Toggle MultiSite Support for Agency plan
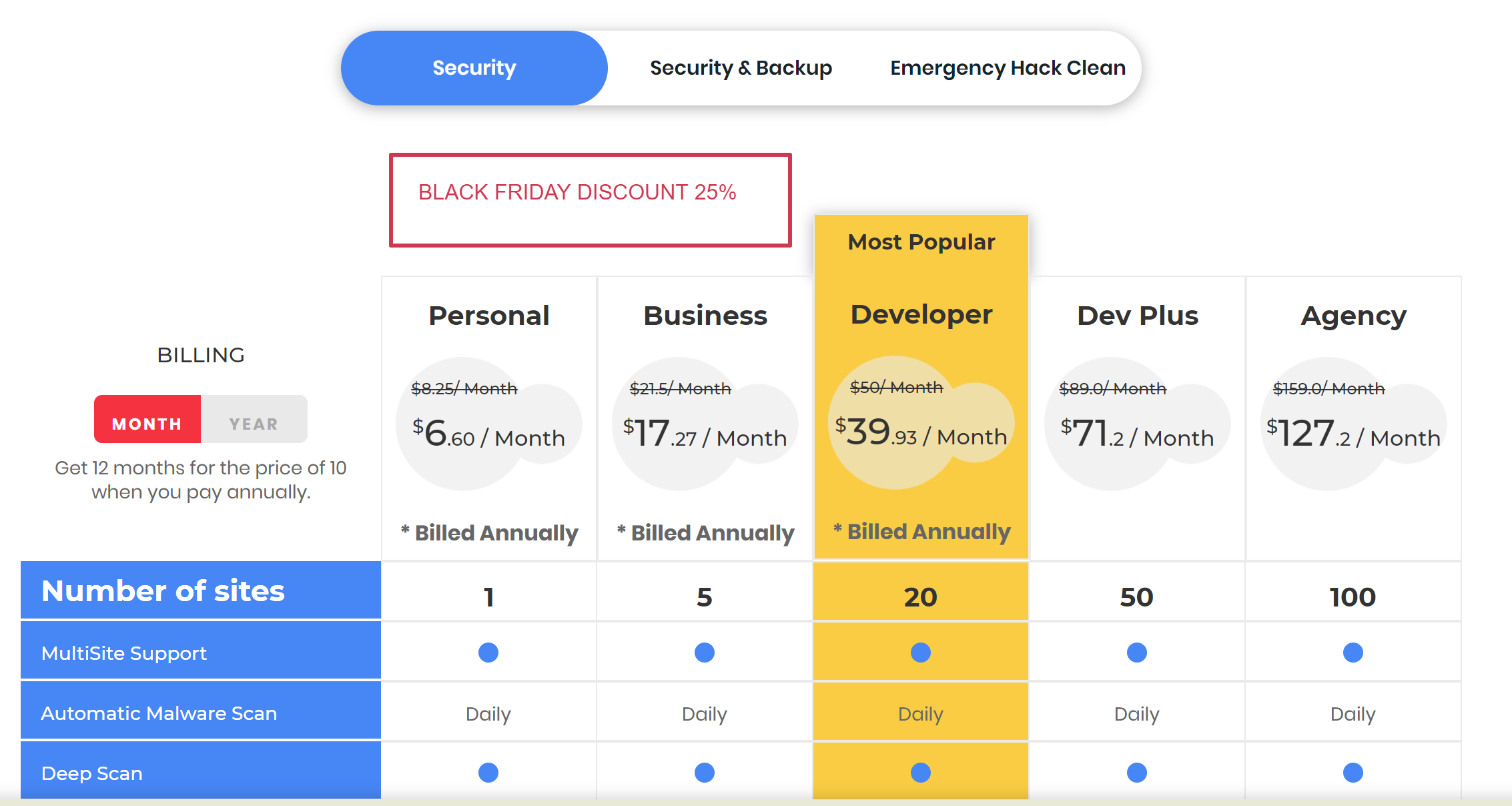This screenshot has width=1512, height=806. click(x=1352, y=652)
